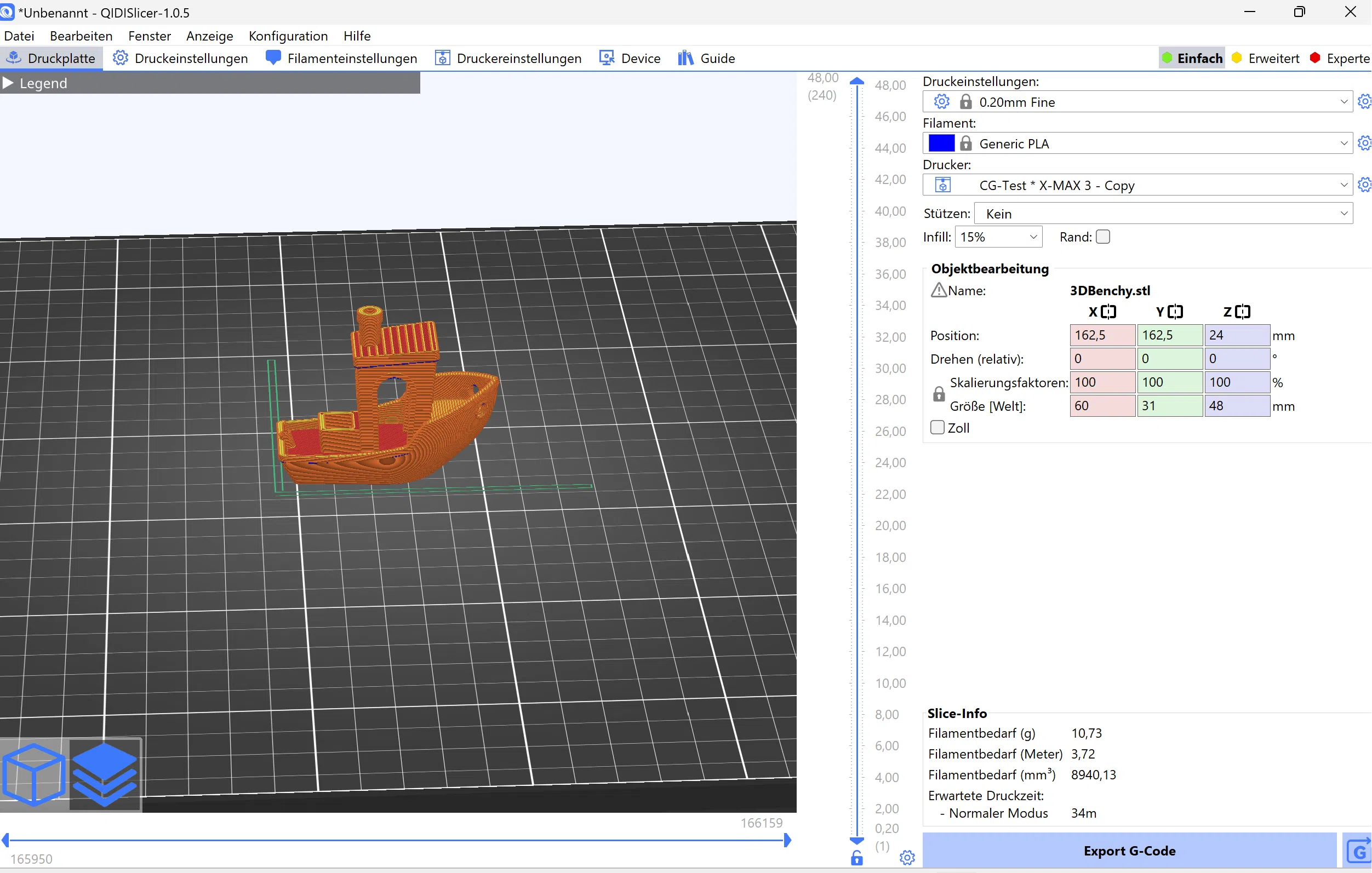
Task: Open Stützen dropdown showing Kein
Action: pyautogui.click(x=1164, y=214)
